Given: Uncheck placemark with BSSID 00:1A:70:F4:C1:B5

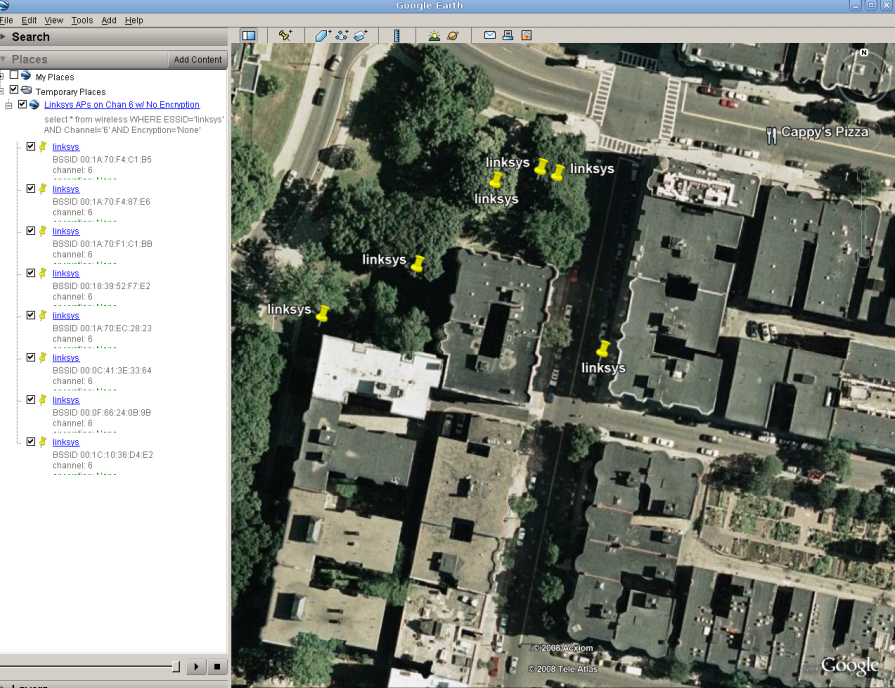Looking at the screenshot, I should pos(31,146).
